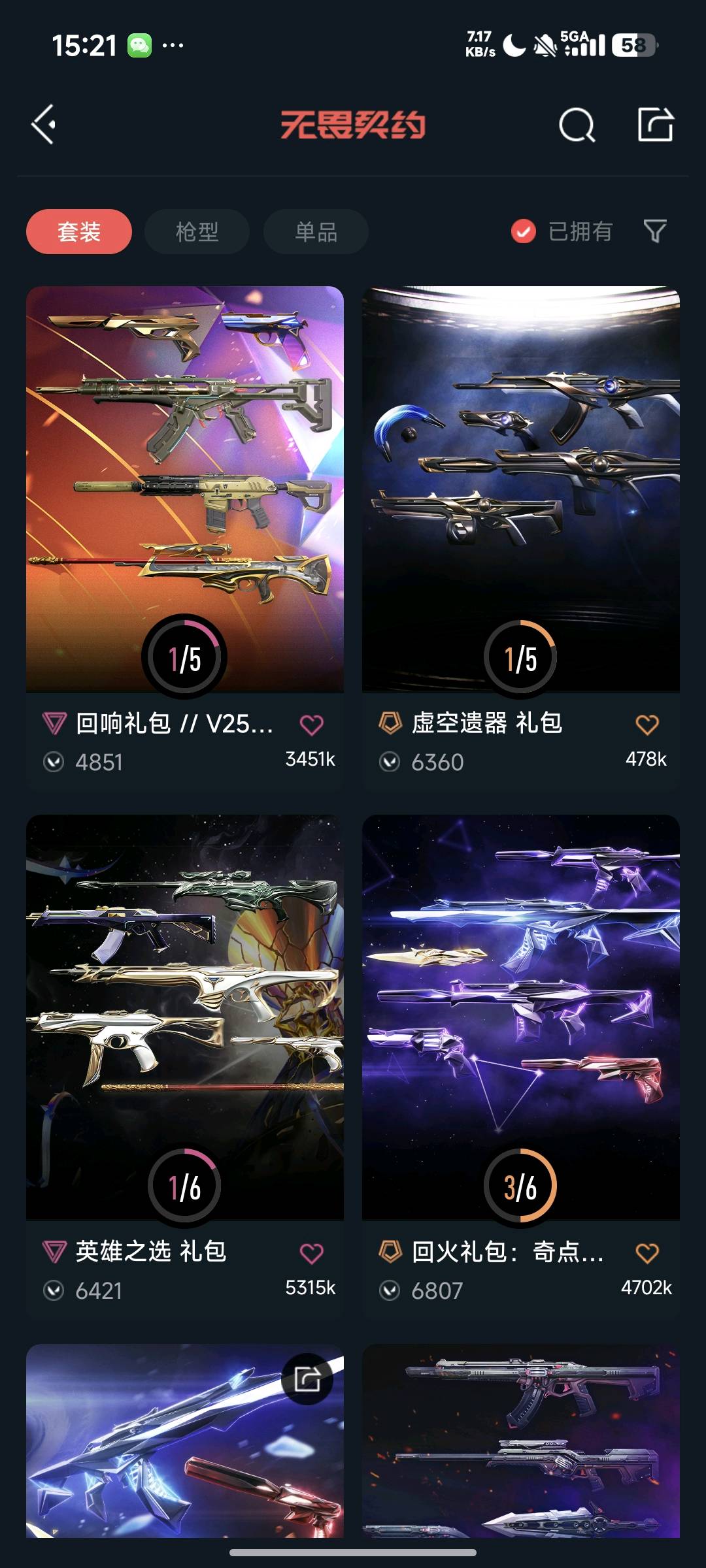Toggle heart on 英雄之选 礼包
The image size is (706, 1568).
(312, 1253)
